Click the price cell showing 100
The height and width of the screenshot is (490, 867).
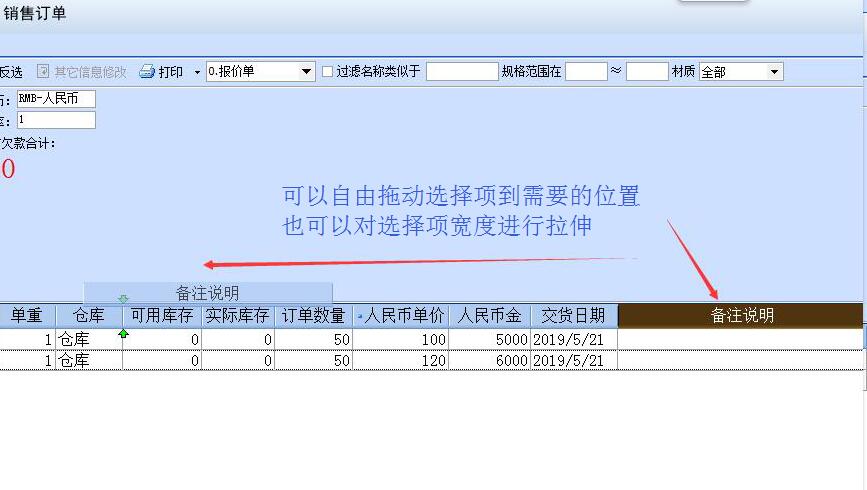coord(401,340)
